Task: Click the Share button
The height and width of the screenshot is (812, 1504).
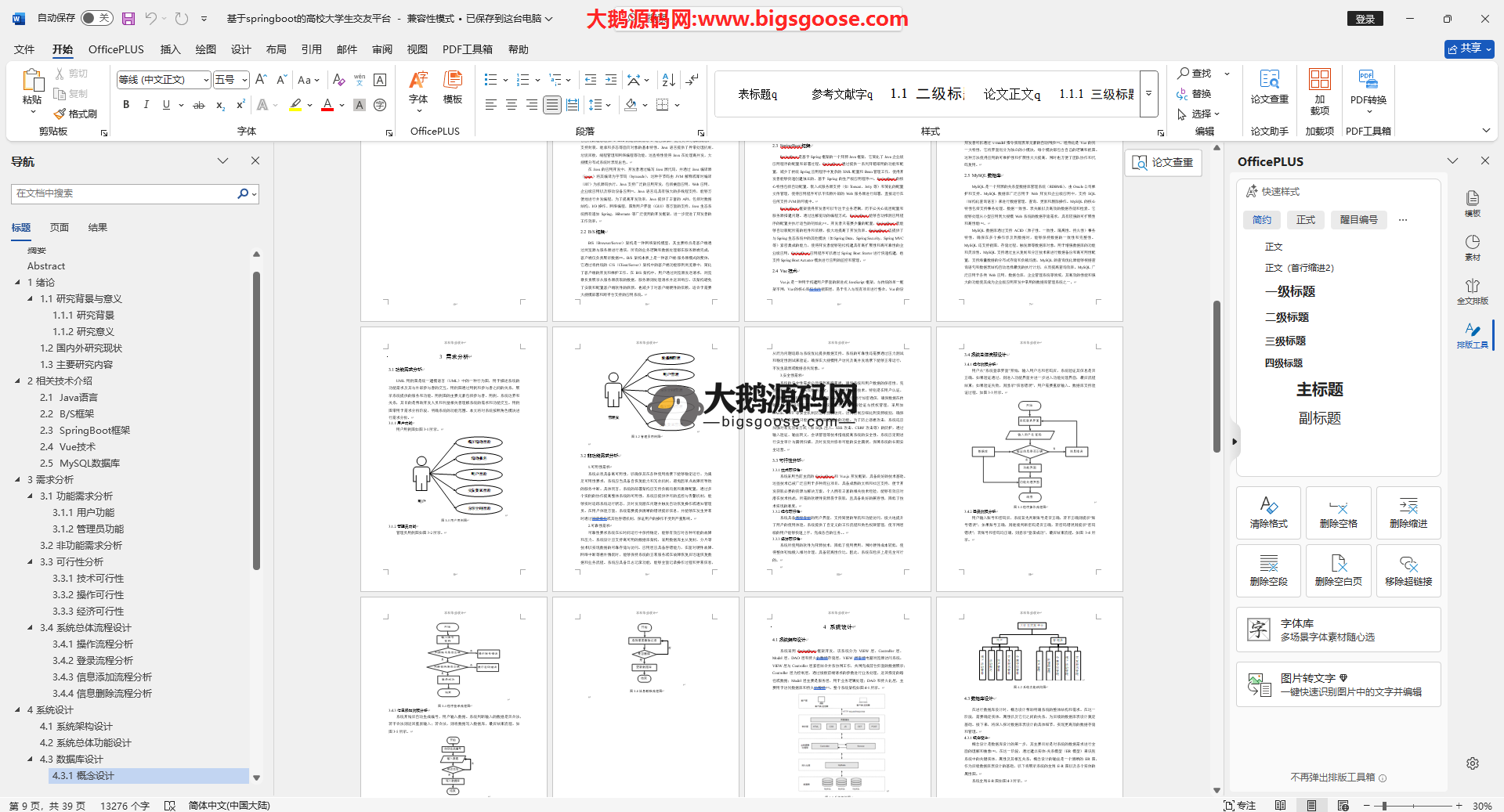Action: (1469, 49)
